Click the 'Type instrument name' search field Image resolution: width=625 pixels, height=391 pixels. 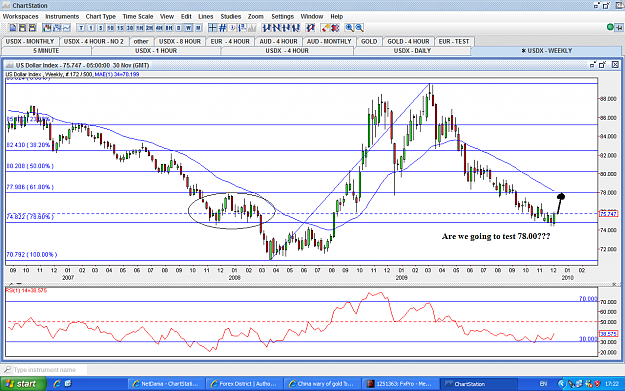click(x=45, y=370)
